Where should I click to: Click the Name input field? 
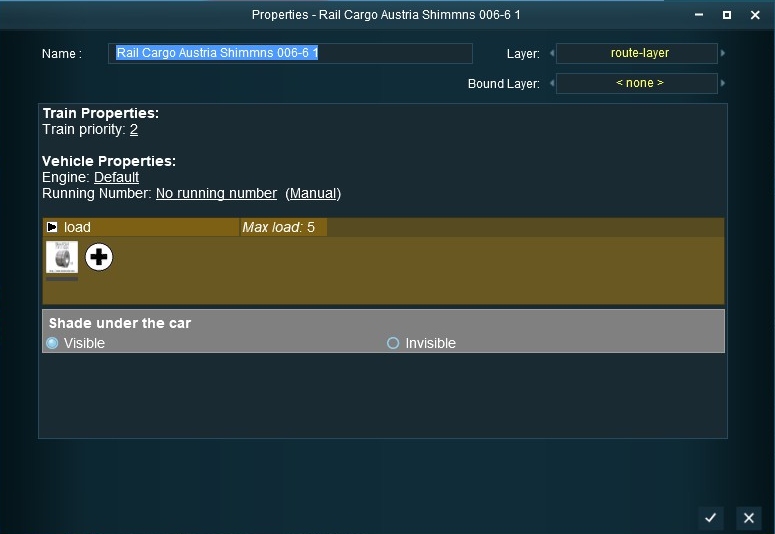pos(290,53)
